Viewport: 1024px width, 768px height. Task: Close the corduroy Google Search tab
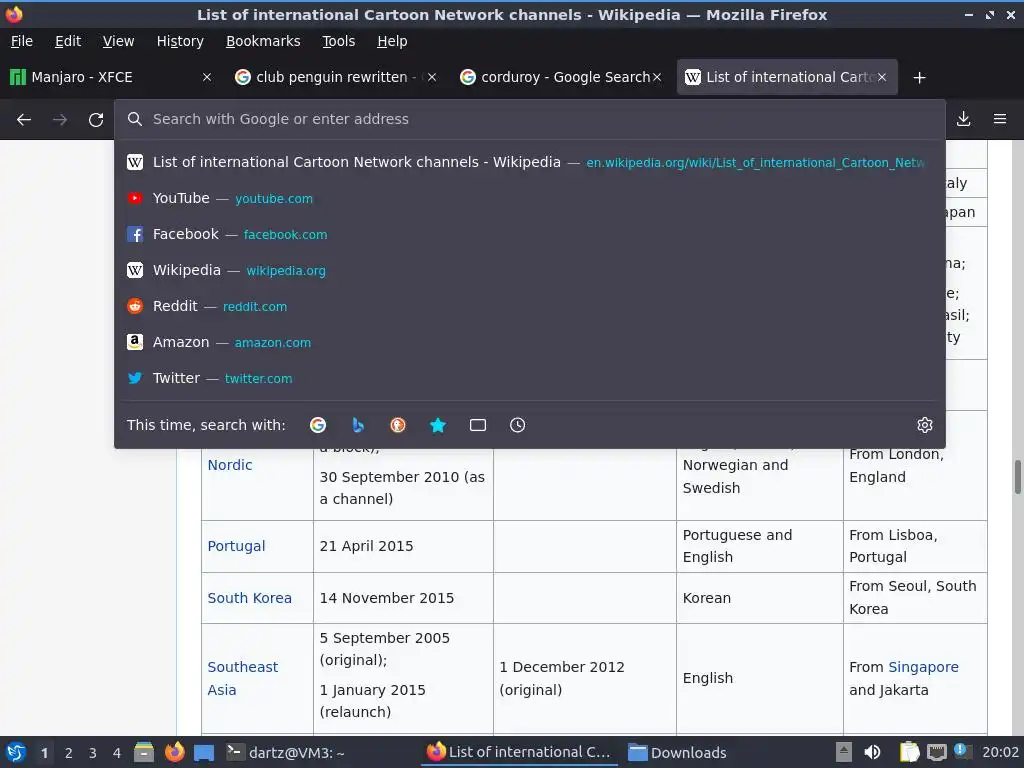click(657, 77)
